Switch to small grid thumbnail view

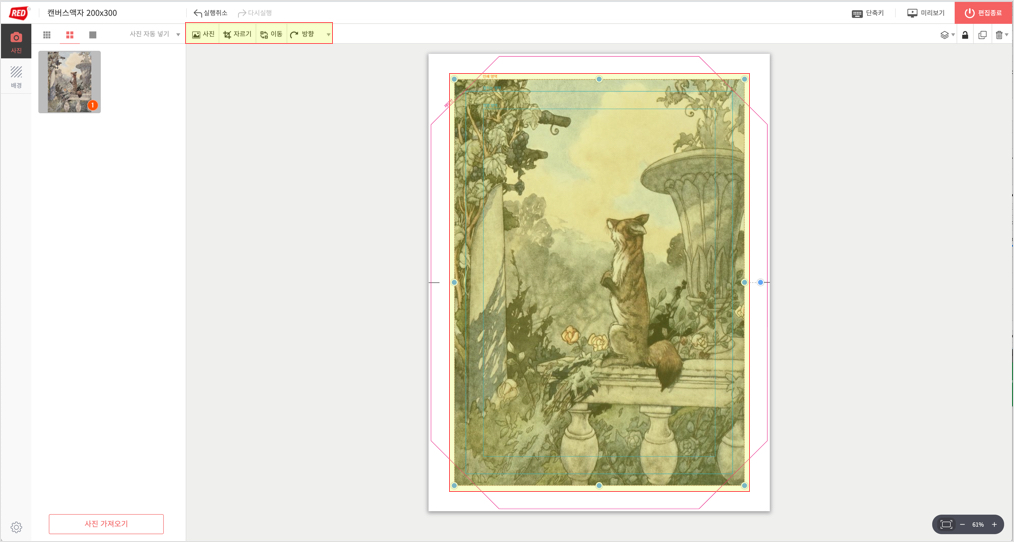(47, 35)
